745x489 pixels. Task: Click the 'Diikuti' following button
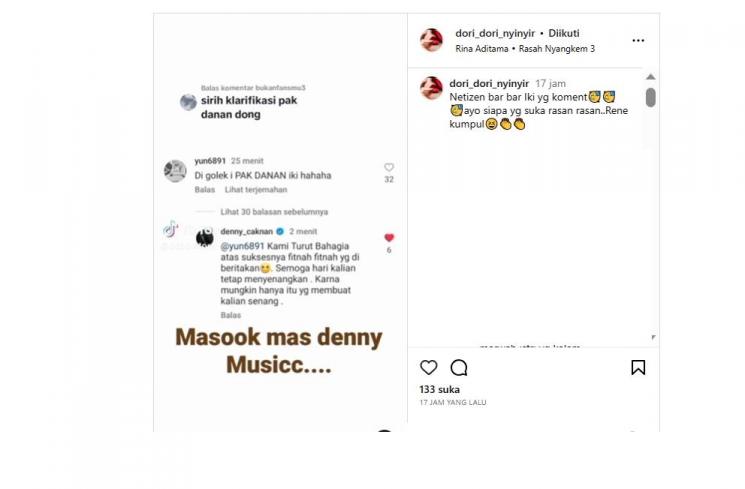(x=564, y=33)
